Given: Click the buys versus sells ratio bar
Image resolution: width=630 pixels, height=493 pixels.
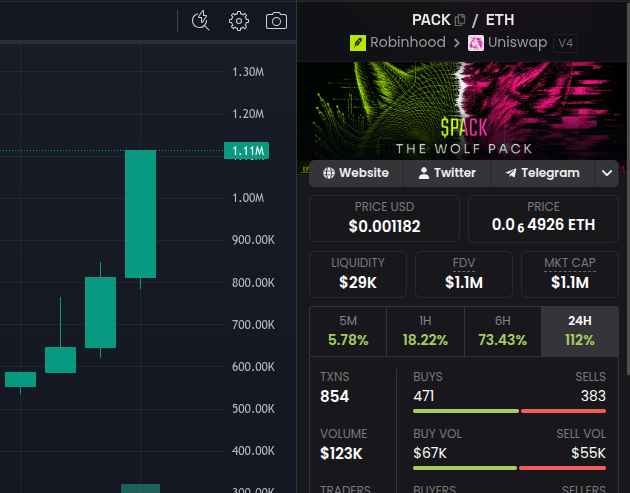Looking at the screenshot, I should click(x=509, y=411).
